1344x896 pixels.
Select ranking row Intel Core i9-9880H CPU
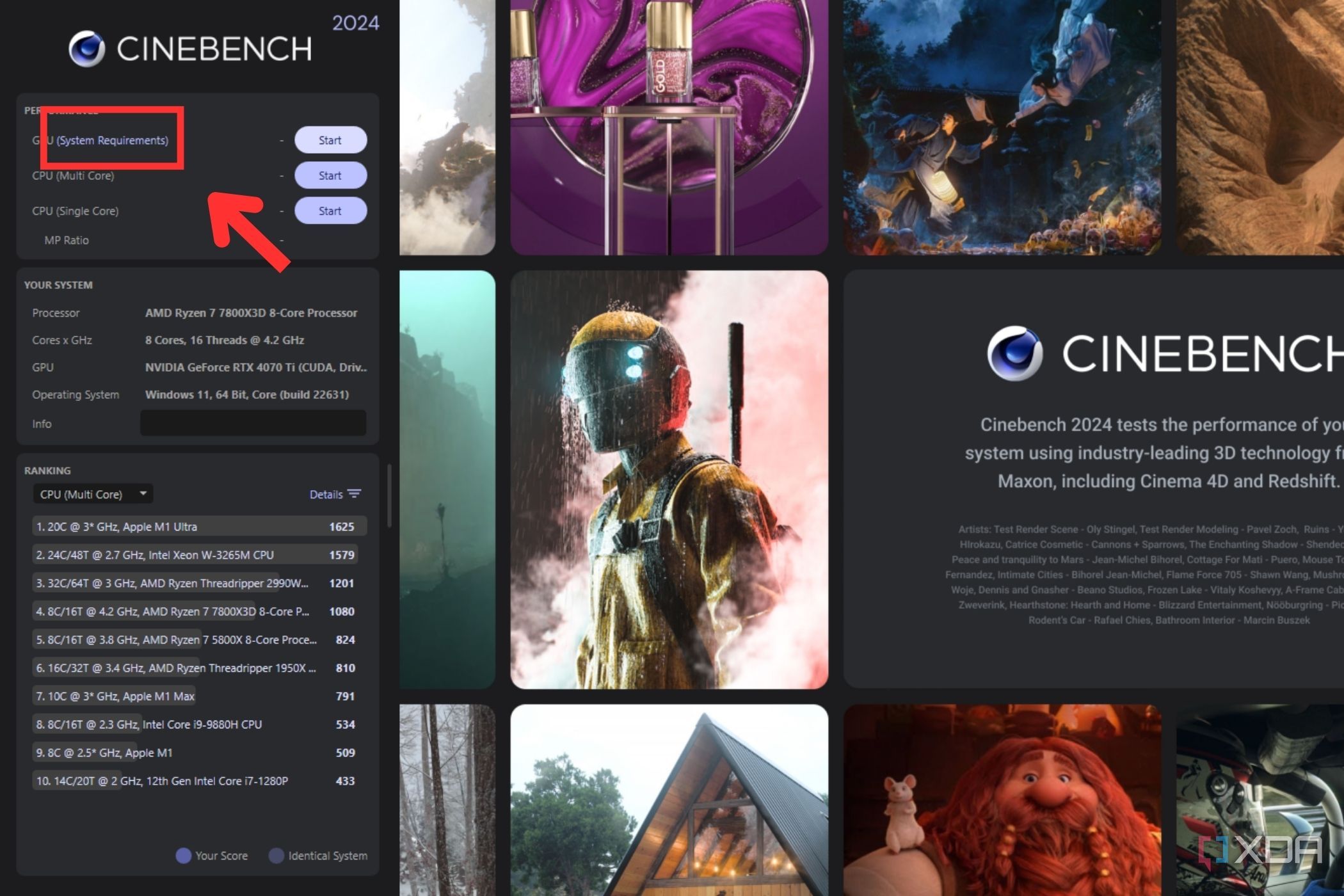[199, 724]
